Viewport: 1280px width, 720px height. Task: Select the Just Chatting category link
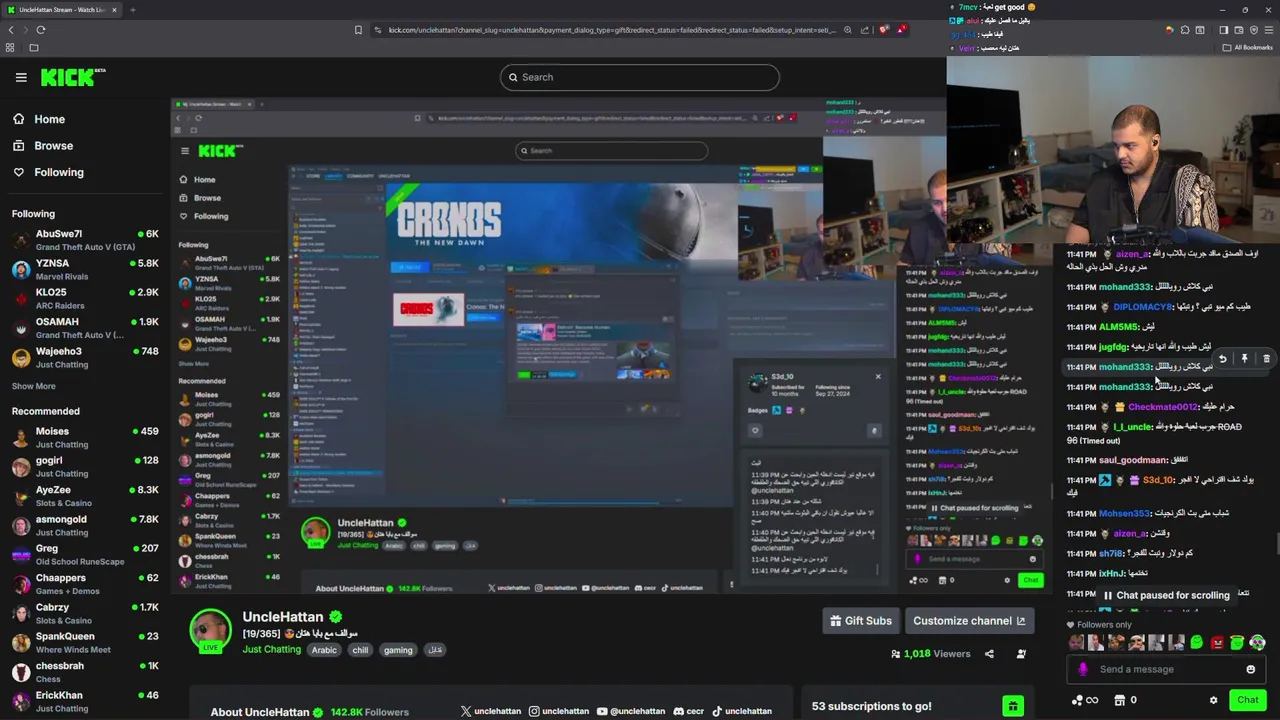click(x=271, y=650)
